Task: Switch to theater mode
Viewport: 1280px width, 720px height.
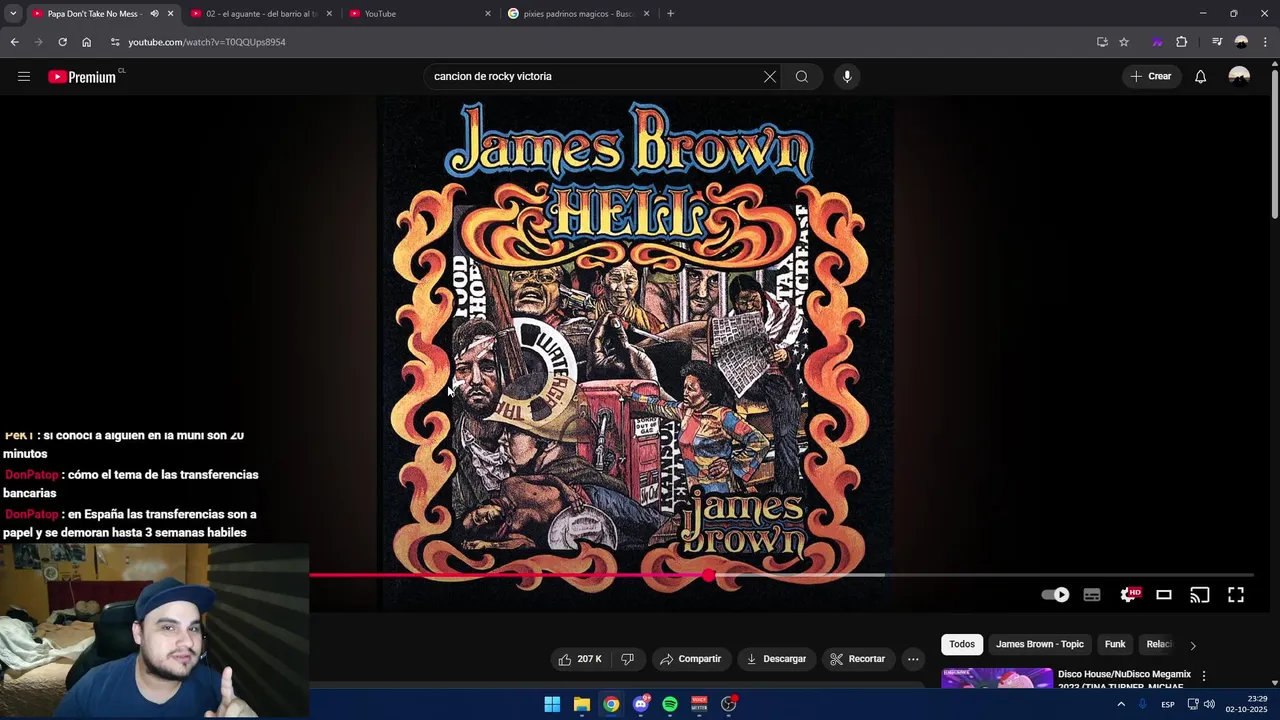Action: click(1164, 595)
